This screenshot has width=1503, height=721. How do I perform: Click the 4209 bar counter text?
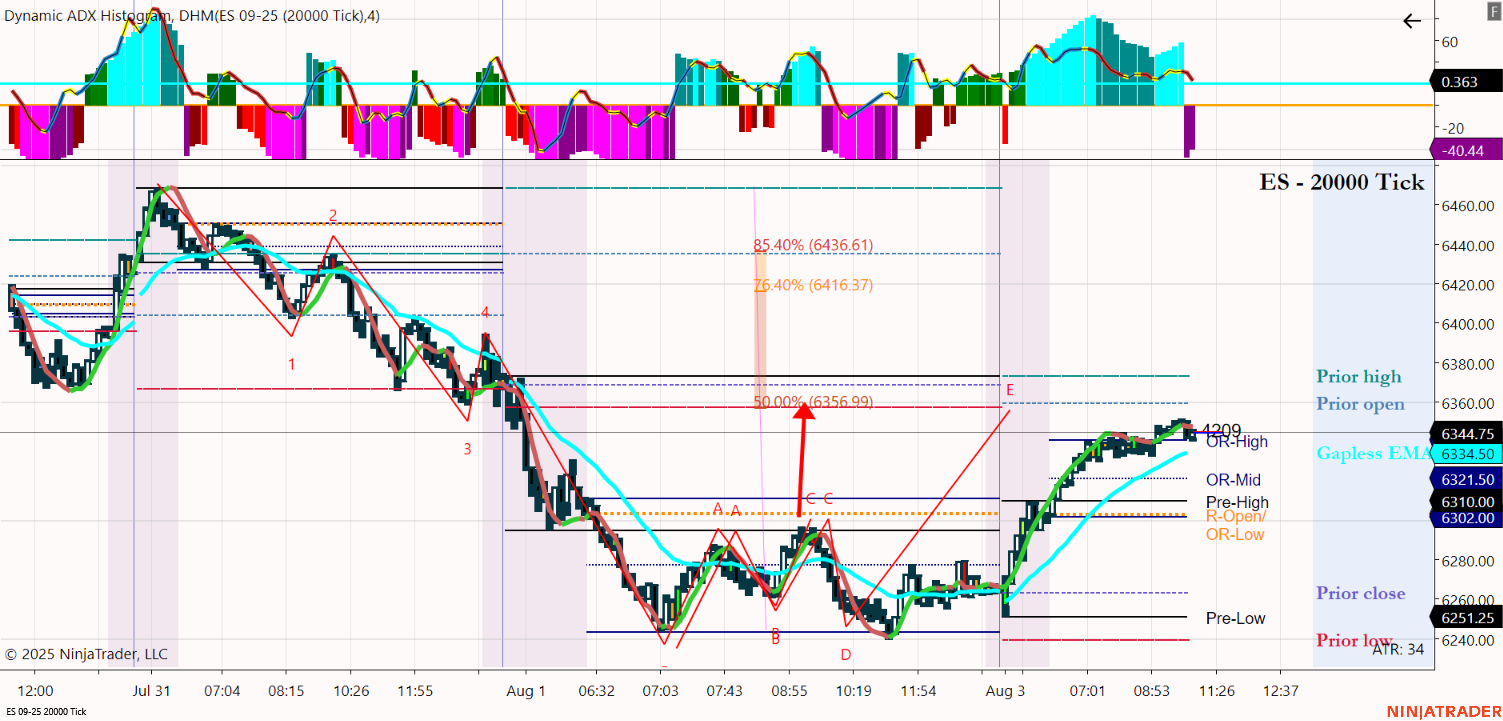pos(1221,431)
